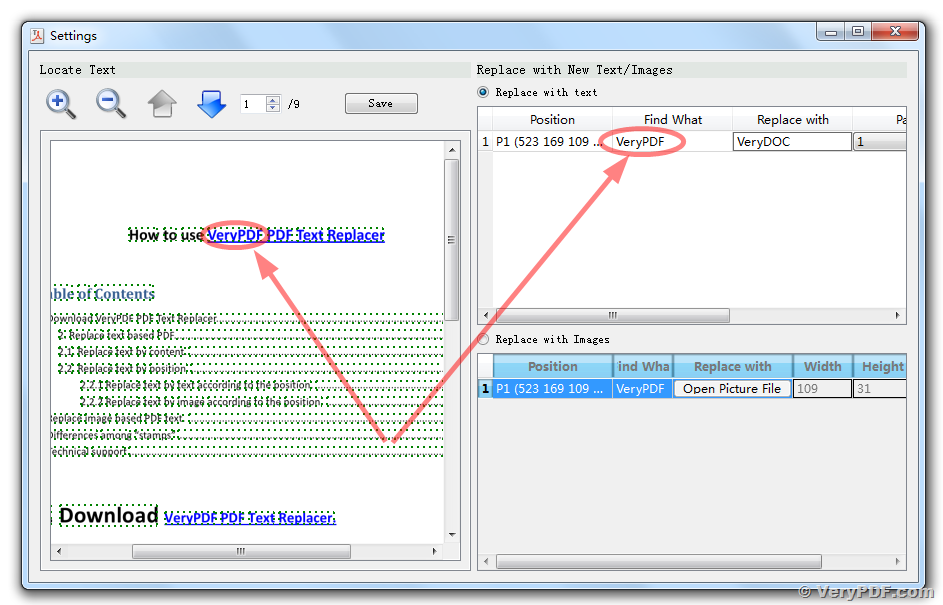Click the PDF app icon in title bar
943x605 pixels.
[x=37, y=36]
